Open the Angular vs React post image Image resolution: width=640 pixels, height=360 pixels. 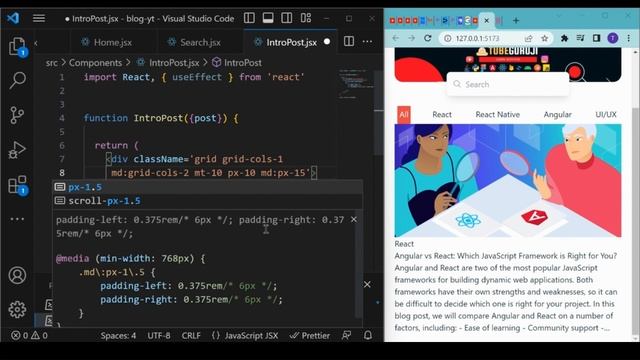pyautogui.click(x=508, y=180)
